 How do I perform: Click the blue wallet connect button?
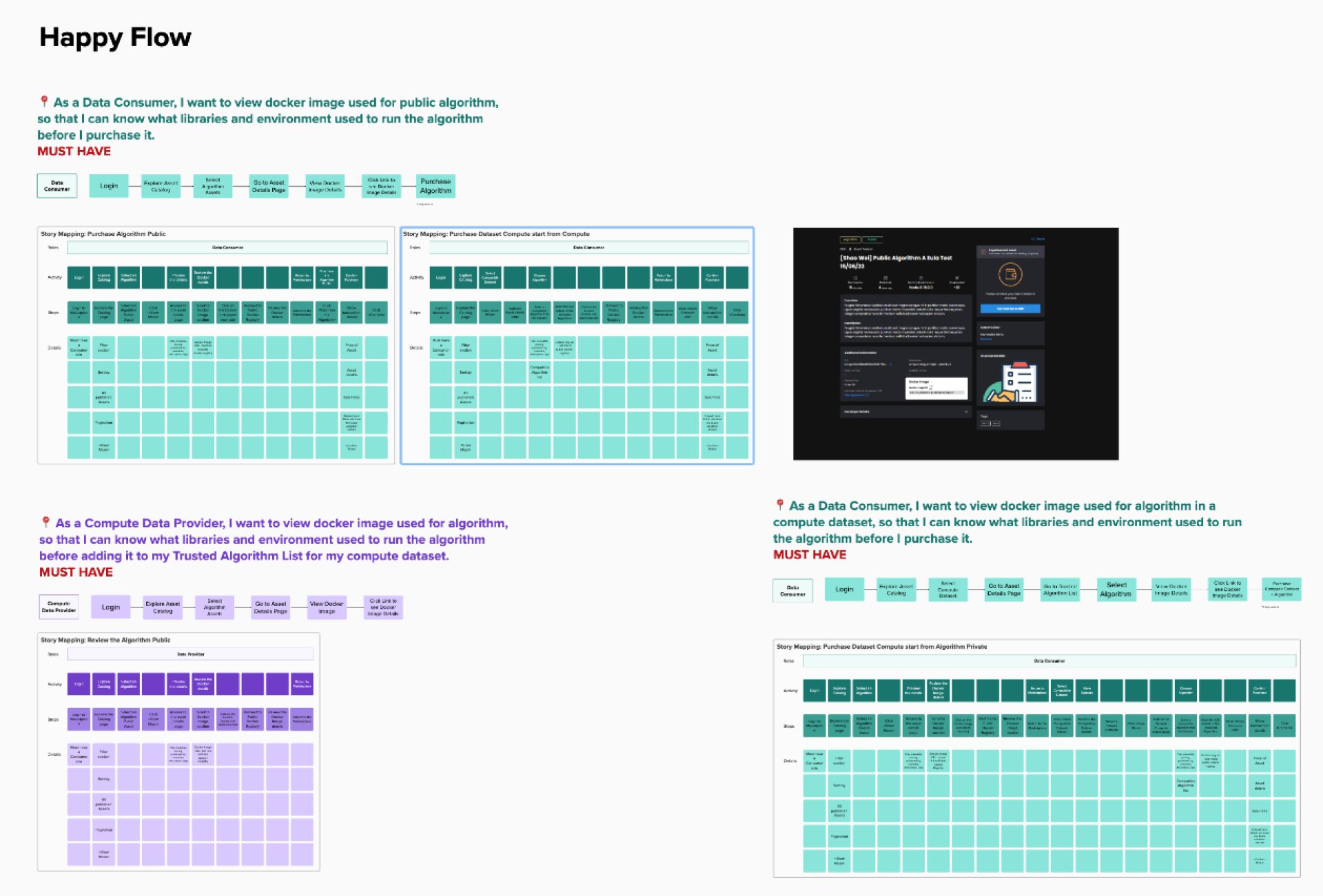click(x=1010, y=309)
